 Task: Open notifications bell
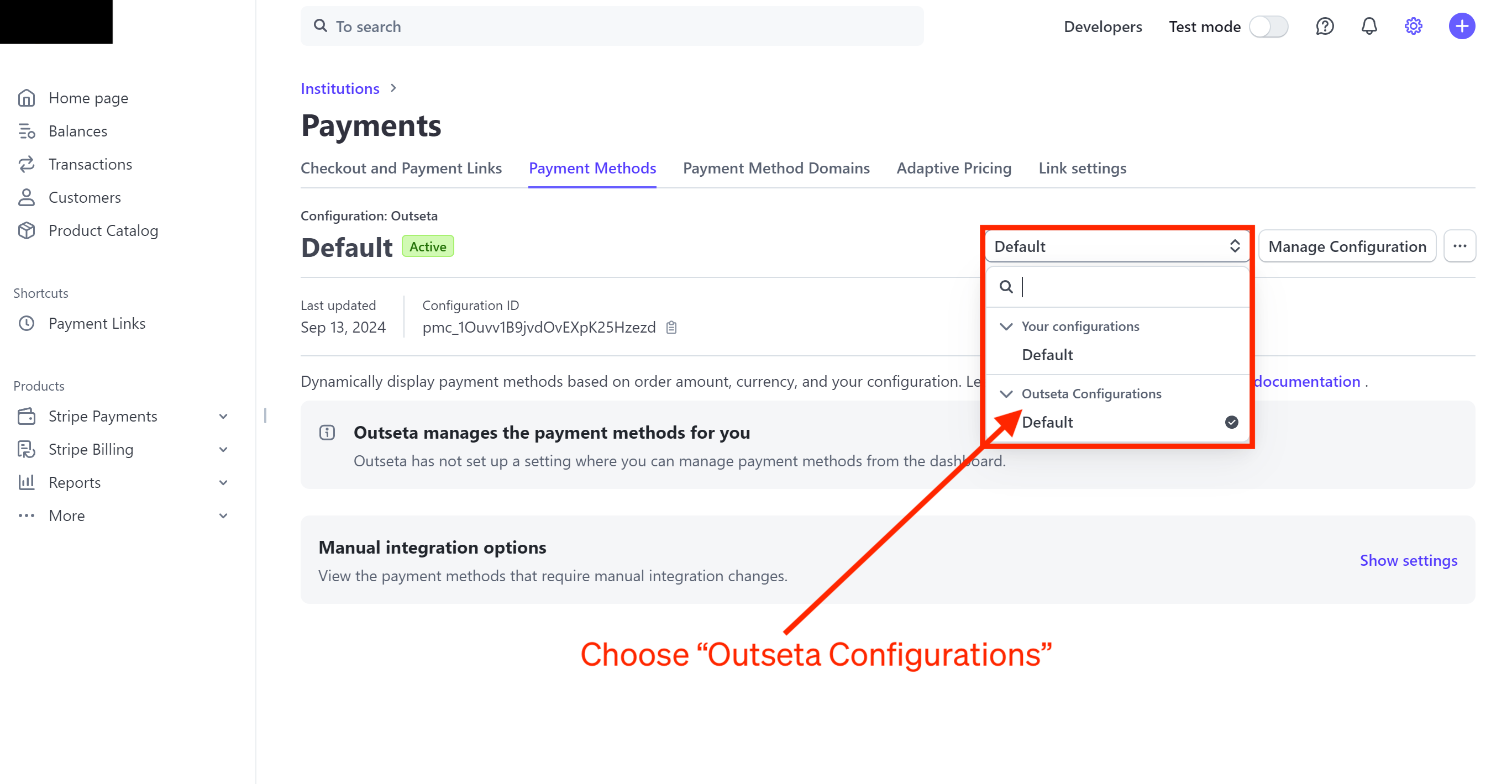pos(1368,26)
